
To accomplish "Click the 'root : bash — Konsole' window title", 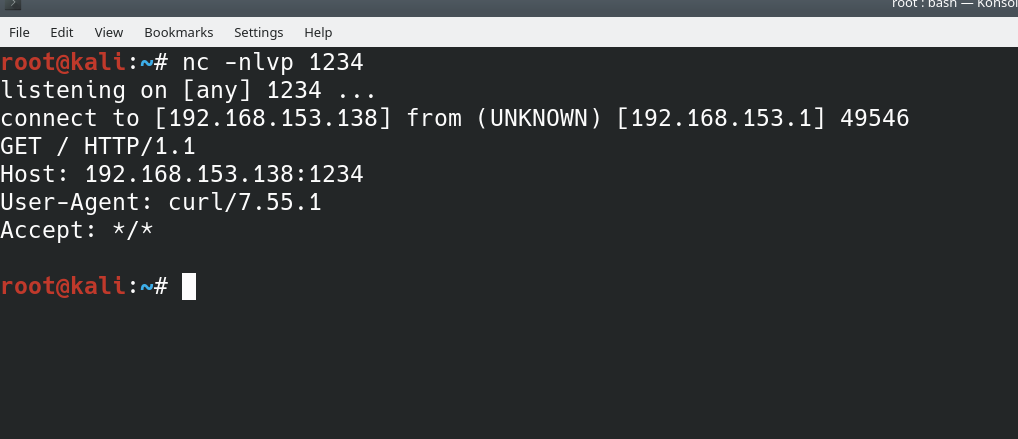I will [954, 6].
